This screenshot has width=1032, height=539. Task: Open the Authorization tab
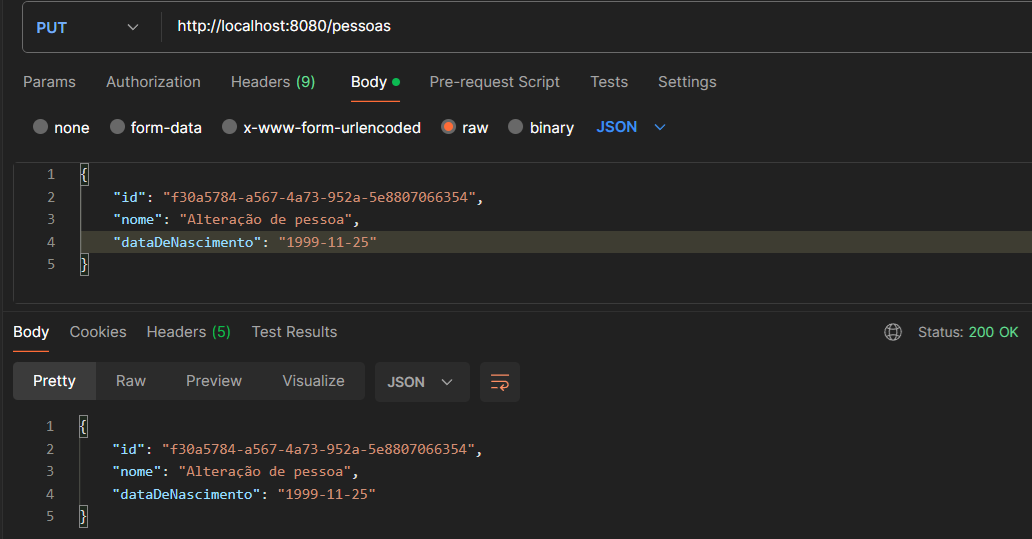153,82
